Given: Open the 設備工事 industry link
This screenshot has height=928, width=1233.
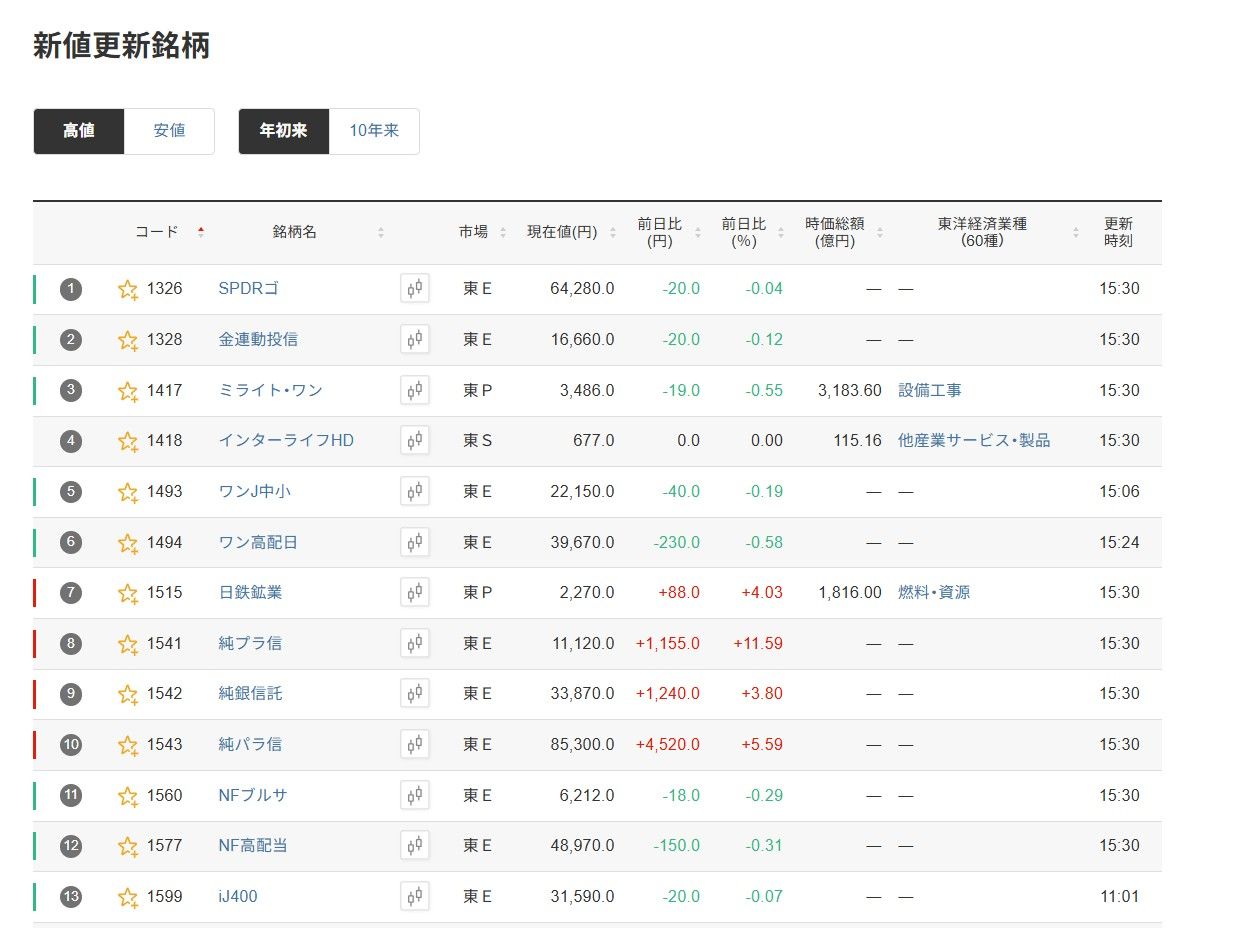Looking at the screenshot, I should pyautogui.click(x=929, y=390).
